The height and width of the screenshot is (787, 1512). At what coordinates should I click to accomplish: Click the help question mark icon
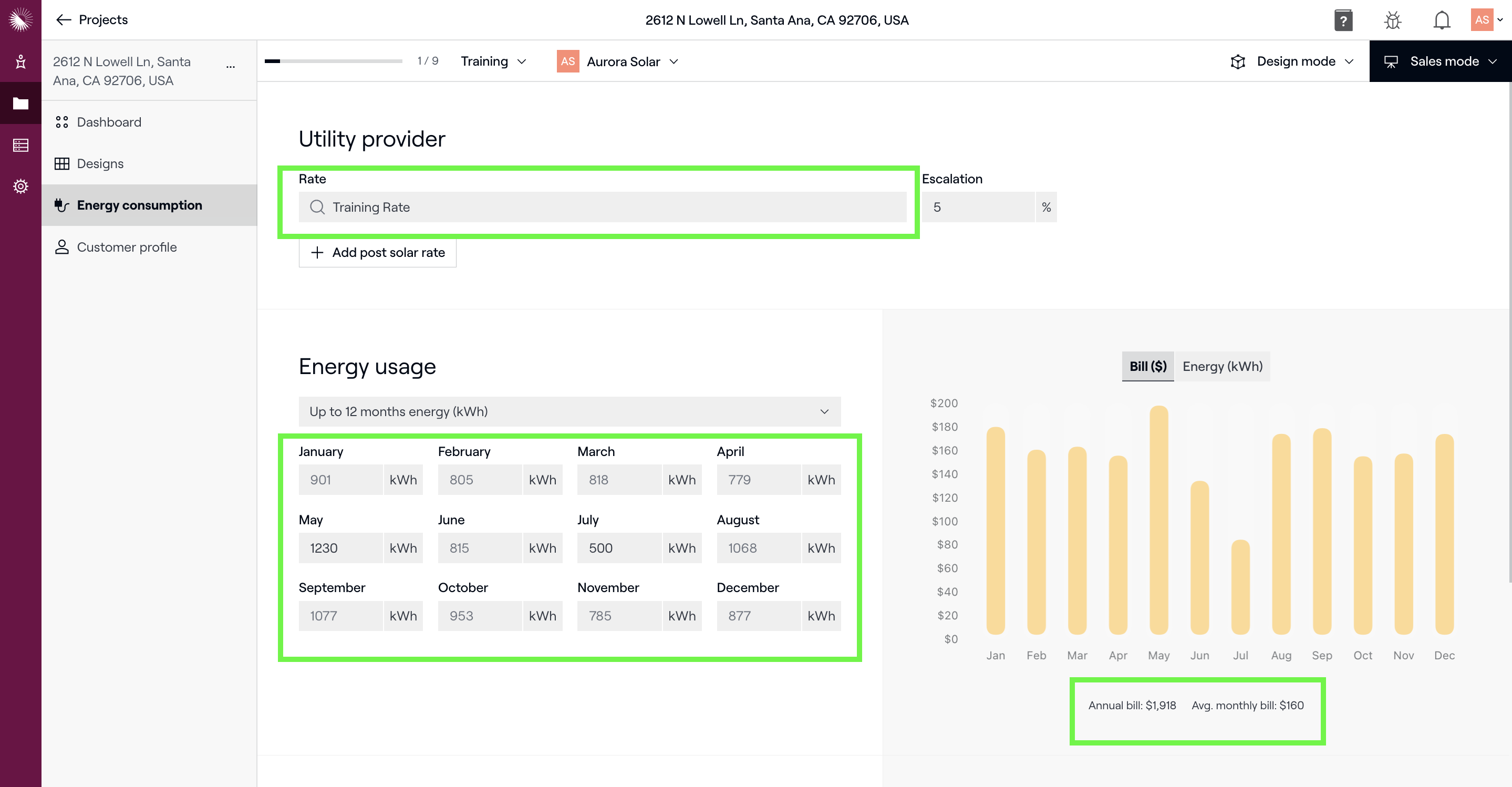tap(1343, 20)
